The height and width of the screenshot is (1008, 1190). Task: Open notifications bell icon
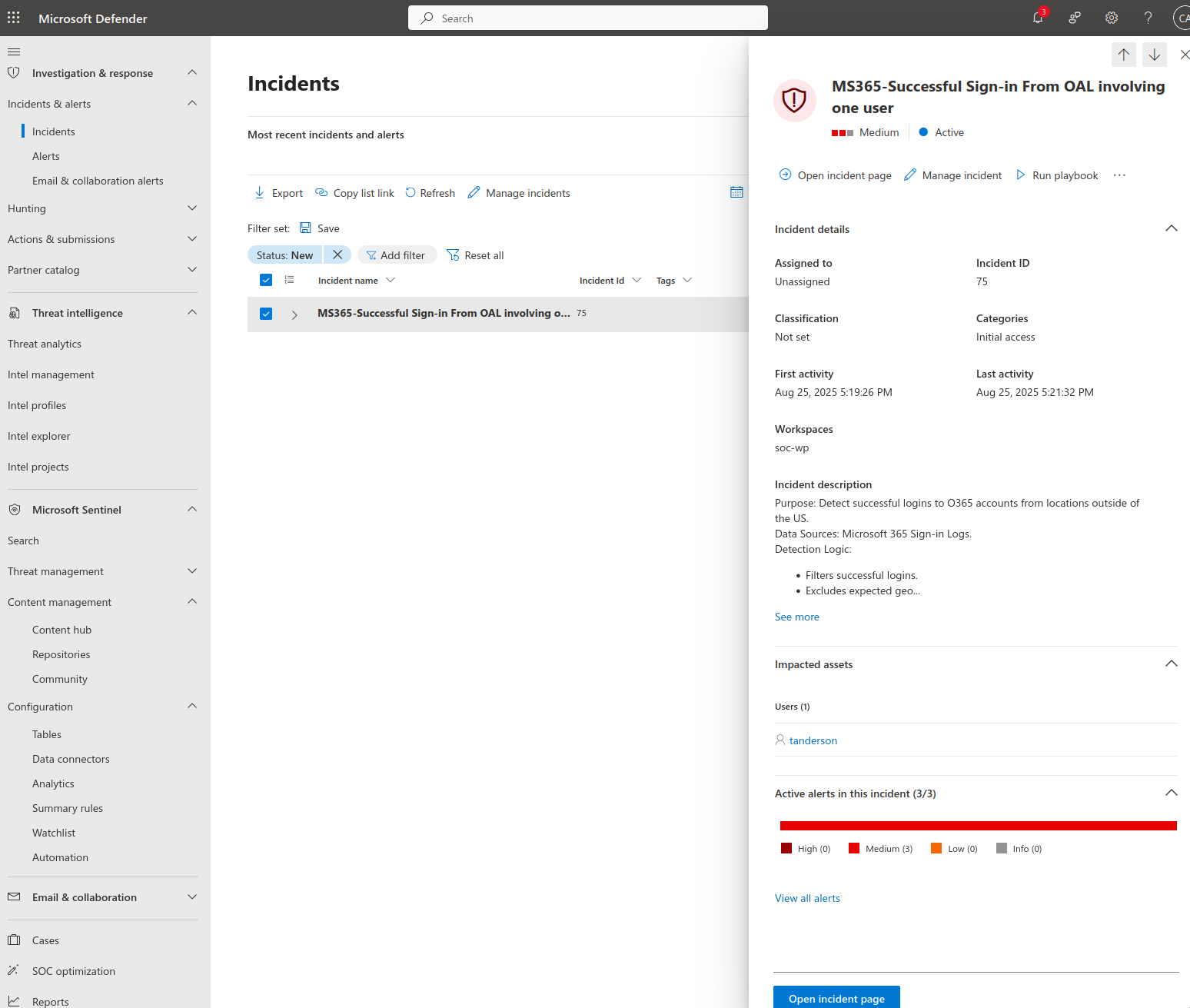click(x=1038, y=18)
